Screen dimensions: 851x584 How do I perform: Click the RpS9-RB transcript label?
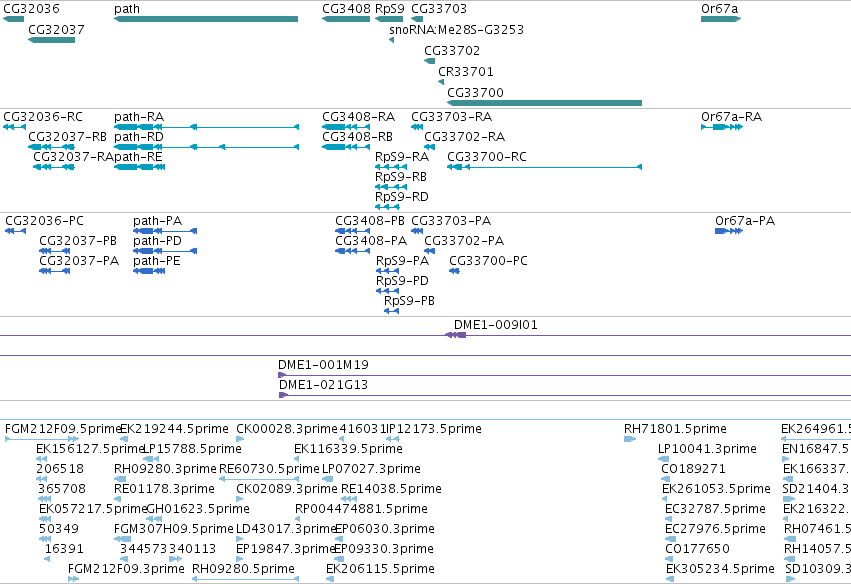[x=401, y=177]
